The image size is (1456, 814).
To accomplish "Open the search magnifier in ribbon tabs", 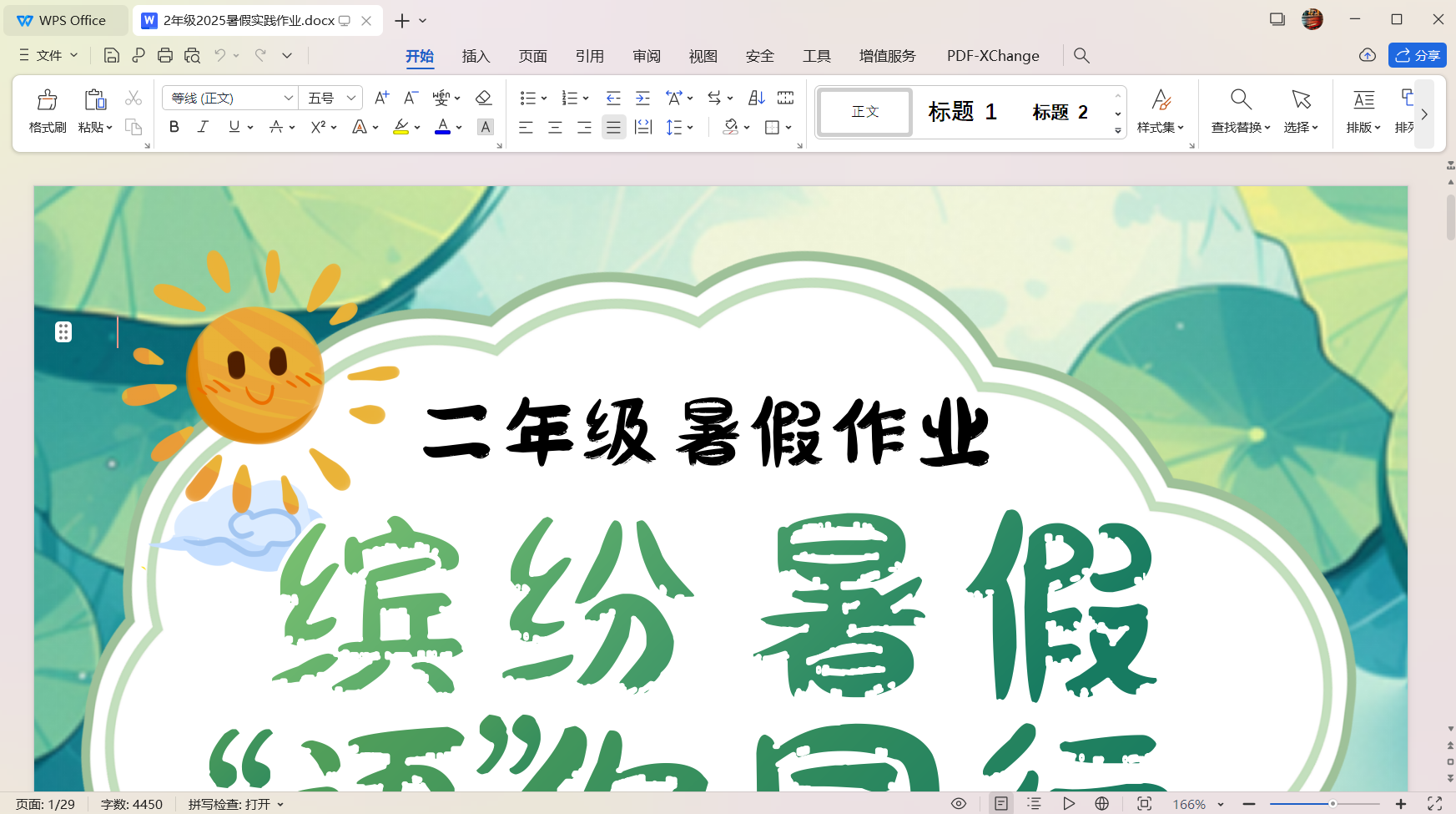I will point(1081,55).
